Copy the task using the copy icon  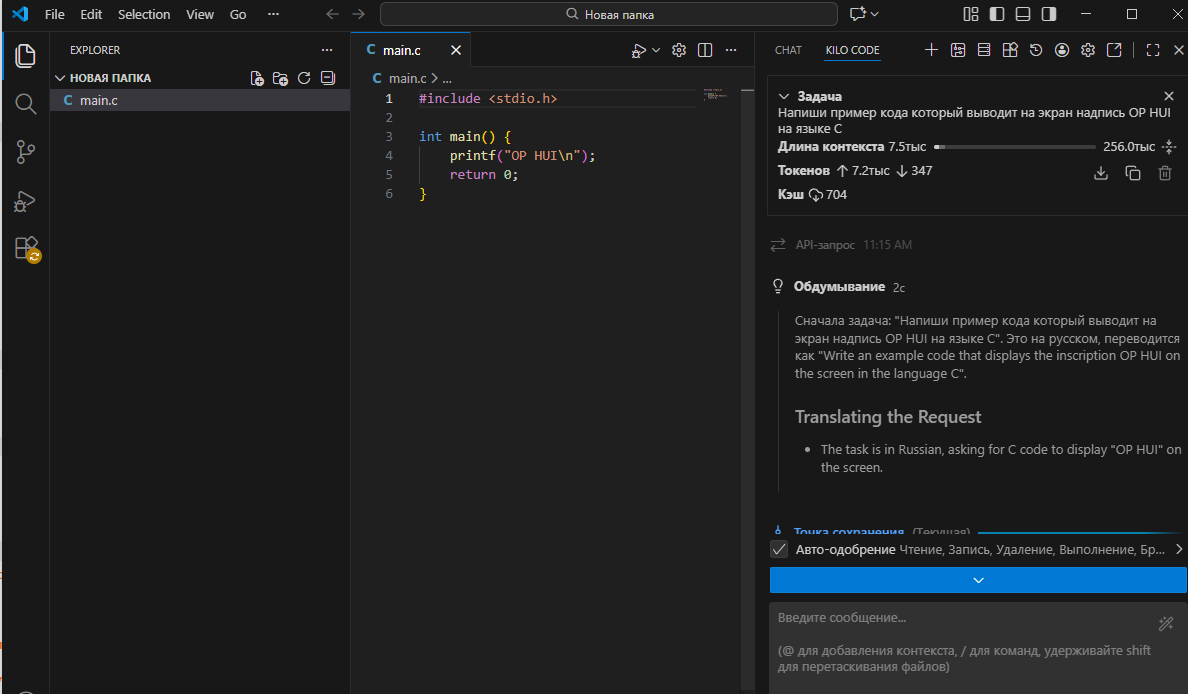click(1132, 173)
